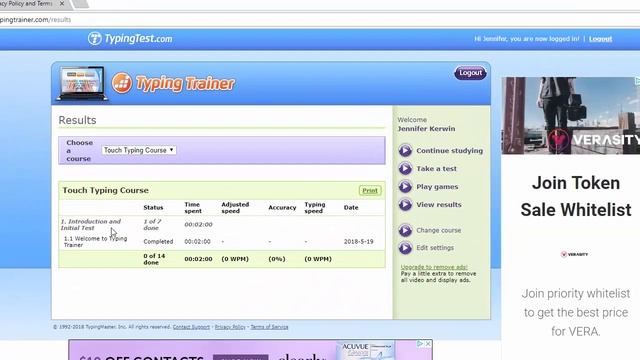Click the Jennifer Kerwin welcome name
This screenshot has height=360, width=640.
click(x=427, y=129)
